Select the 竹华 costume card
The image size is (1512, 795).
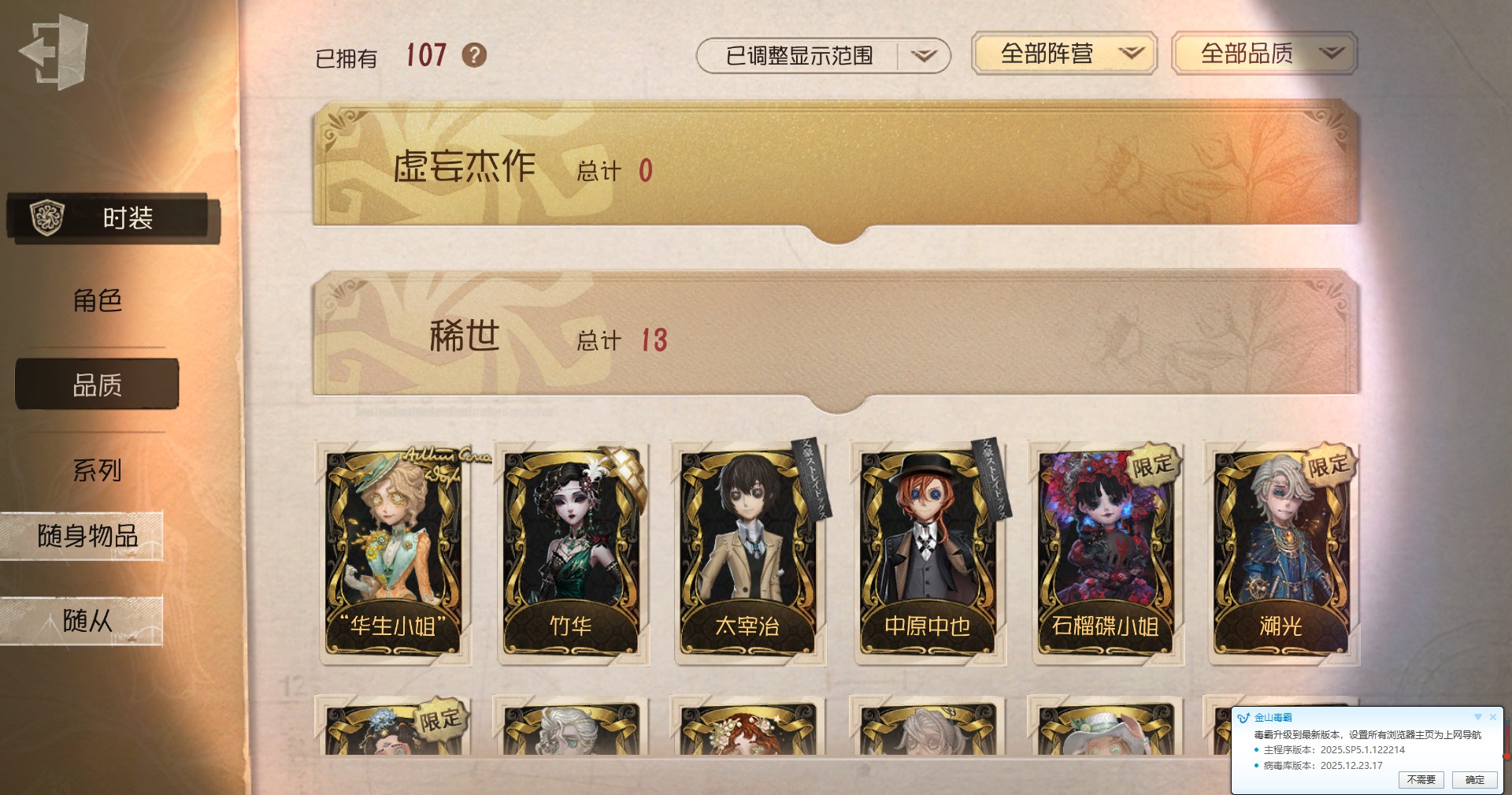point(573,553)
